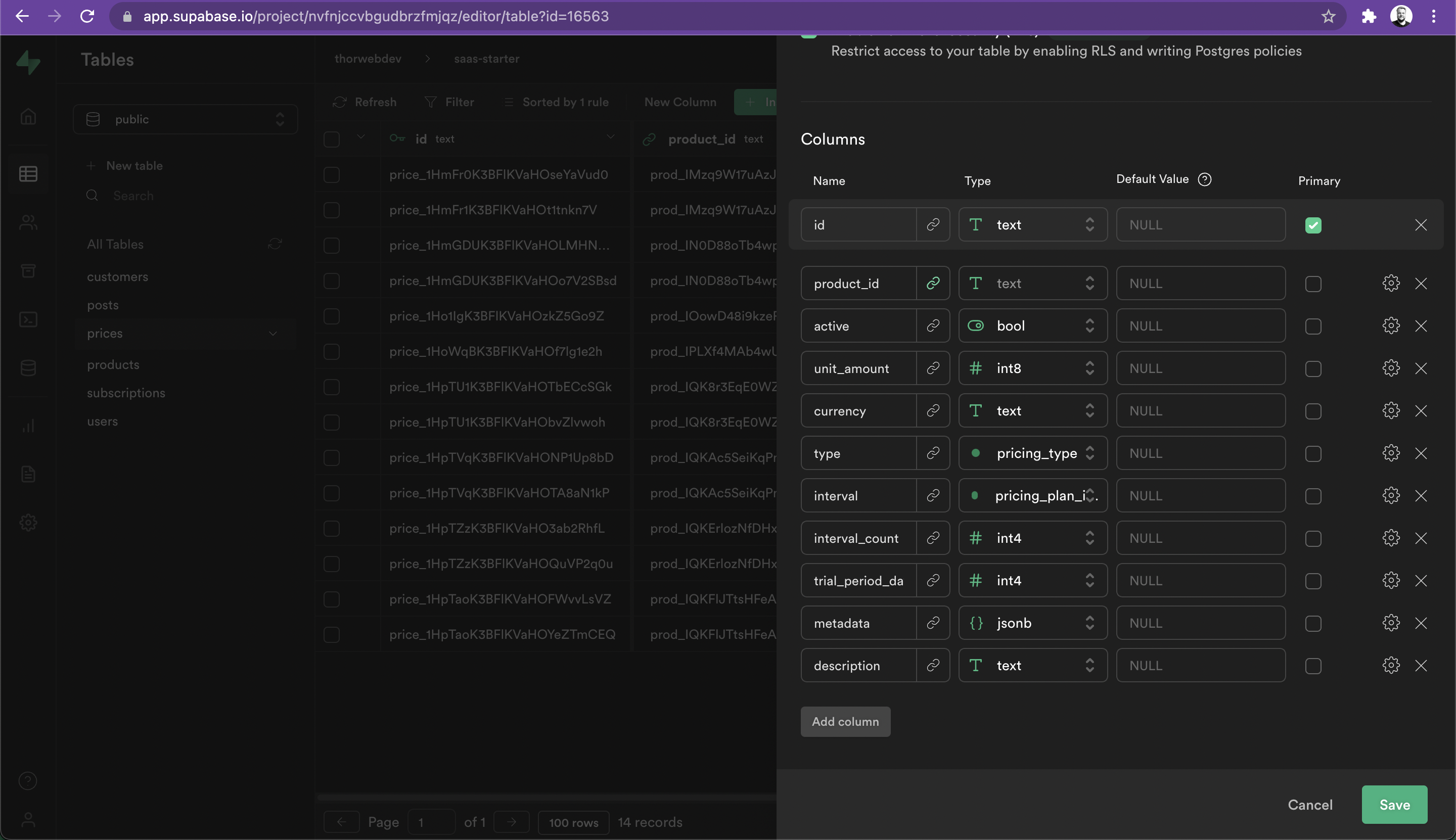This screenshot has height=840, width=1456.
Task: Click the link icon beside metadata column
Action: (933, 623)
